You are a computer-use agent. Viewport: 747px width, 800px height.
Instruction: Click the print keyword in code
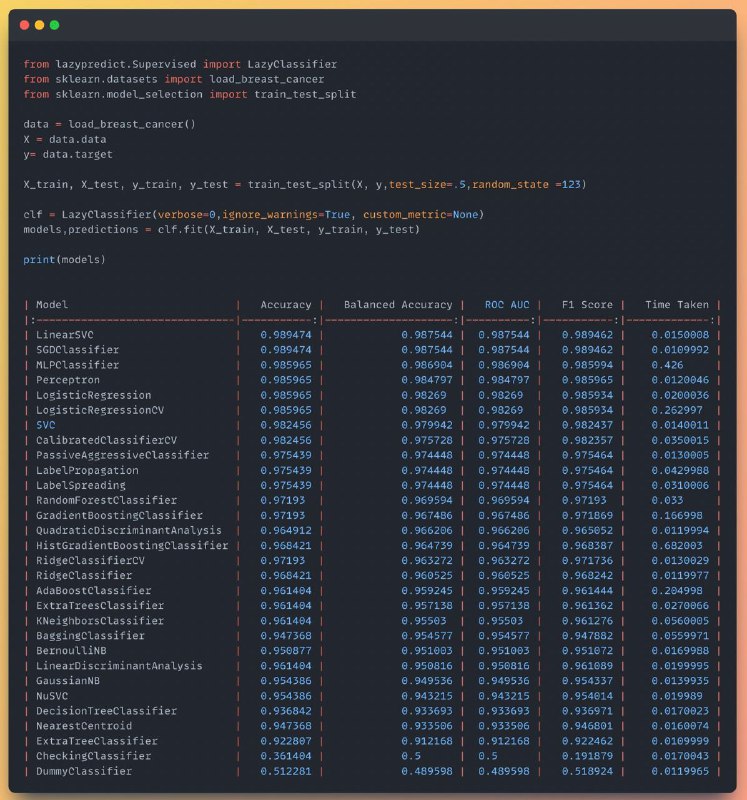point(39,259)
